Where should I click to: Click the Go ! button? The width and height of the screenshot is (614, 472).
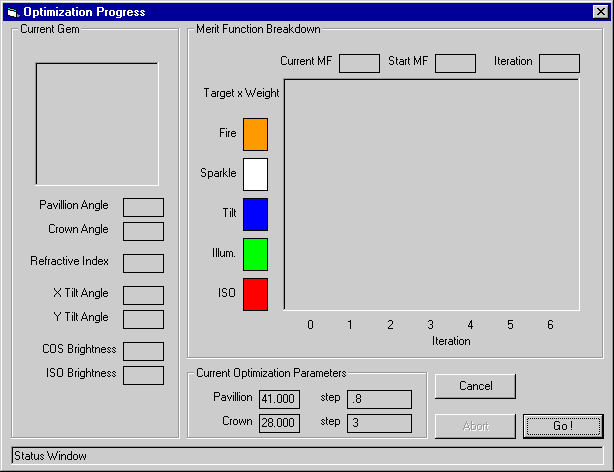(x=563, y=426)
